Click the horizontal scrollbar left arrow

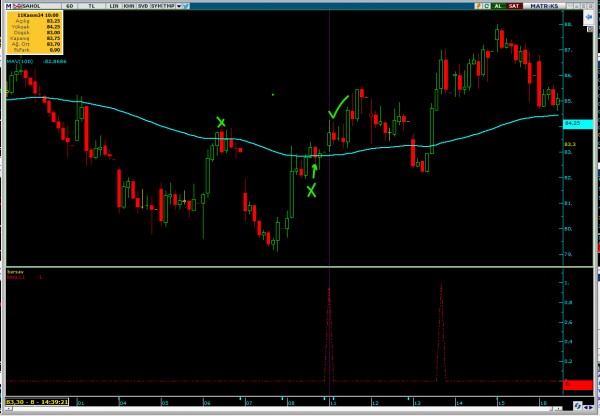point(8,409)
